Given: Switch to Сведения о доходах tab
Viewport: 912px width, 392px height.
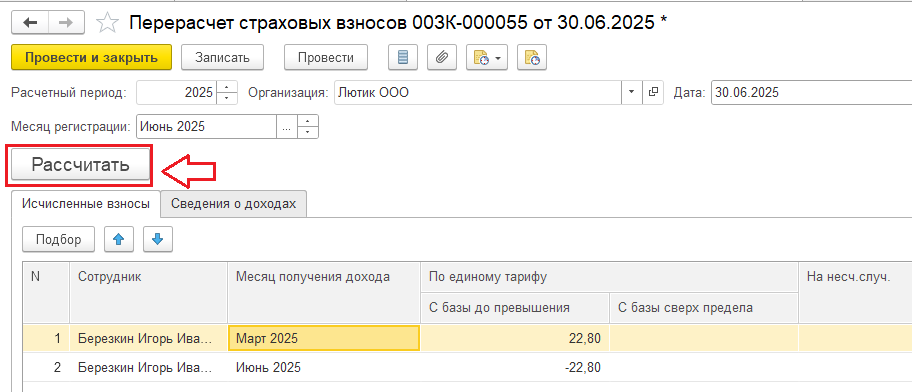Looking at the screenshot, I should pos(233,204).
